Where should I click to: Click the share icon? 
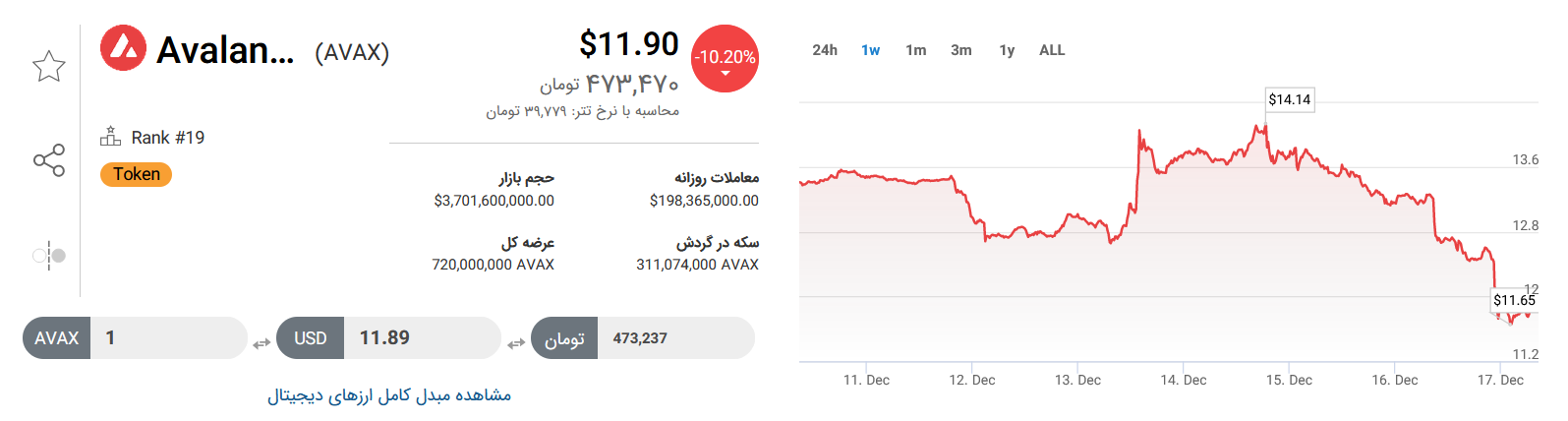[49, 160]
